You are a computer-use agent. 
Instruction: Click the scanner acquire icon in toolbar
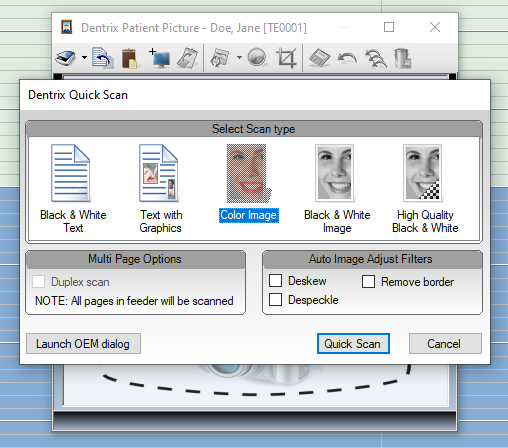(x=66, y=58)
